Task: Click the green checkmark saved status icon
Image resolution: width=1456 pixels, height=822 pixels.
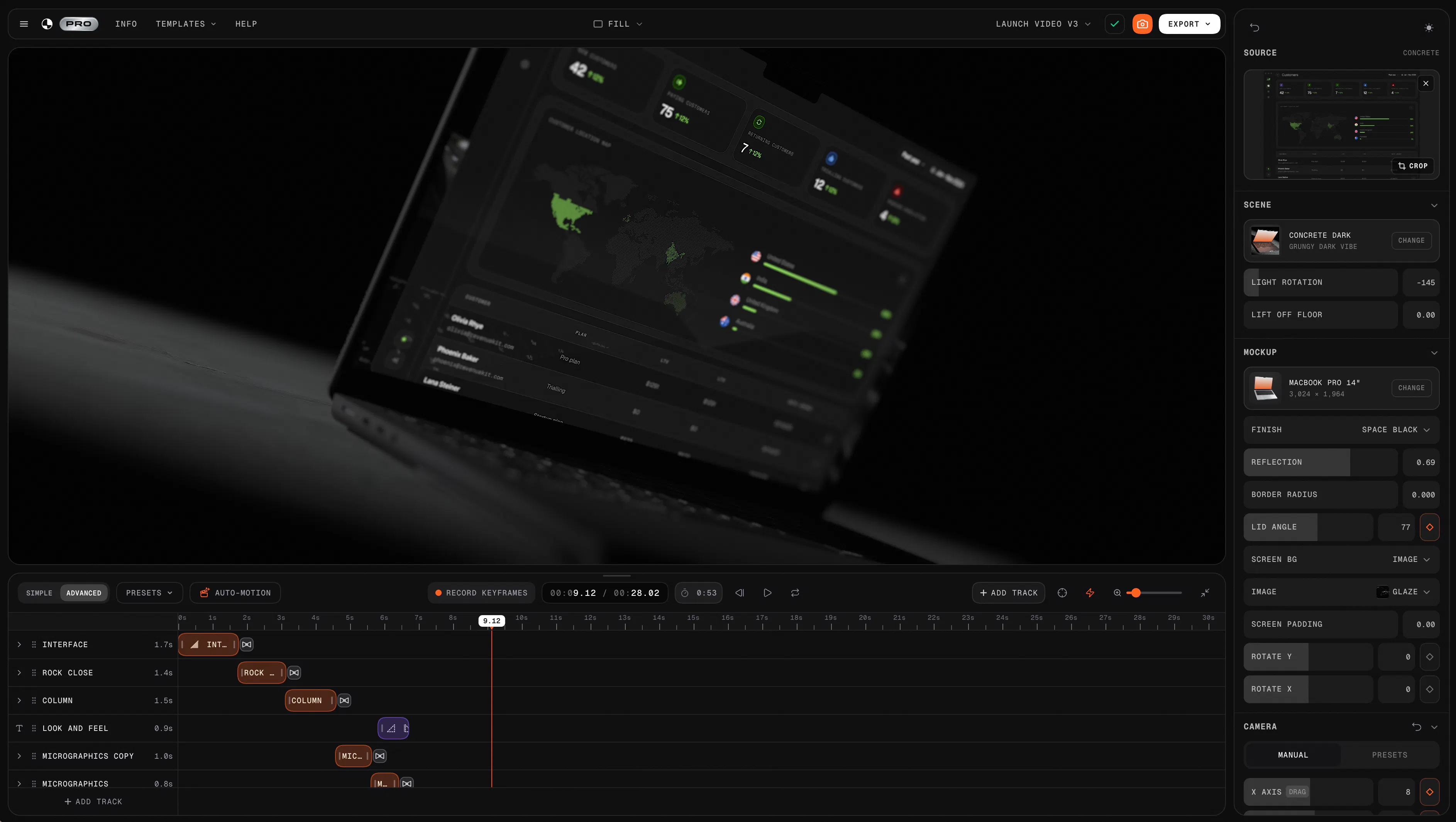Action: pos(1115,24)
